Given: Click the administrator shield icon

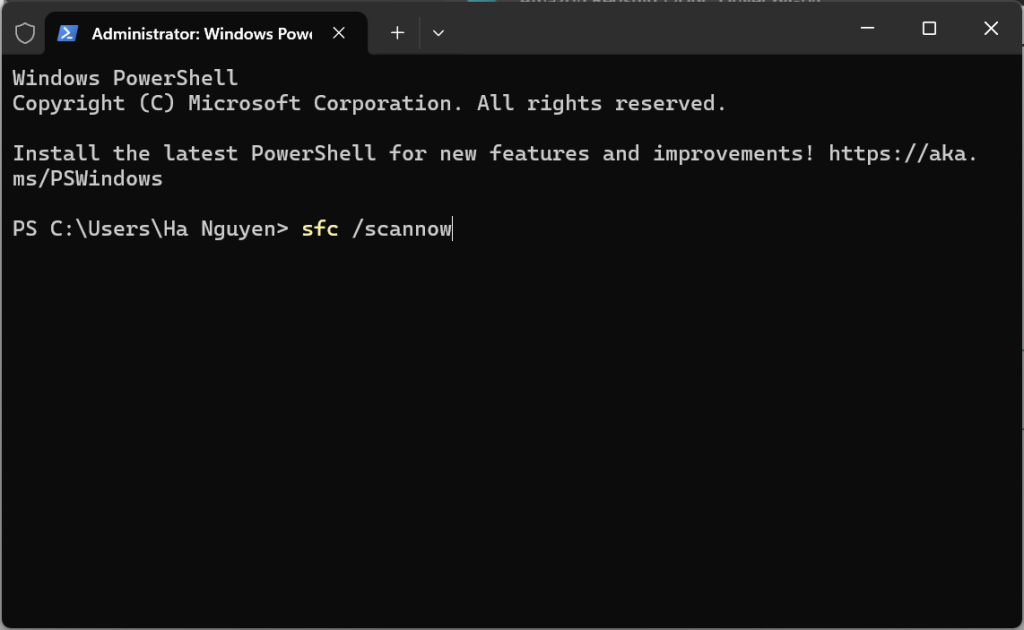Looking at the screenshot, I should (25, 33).
